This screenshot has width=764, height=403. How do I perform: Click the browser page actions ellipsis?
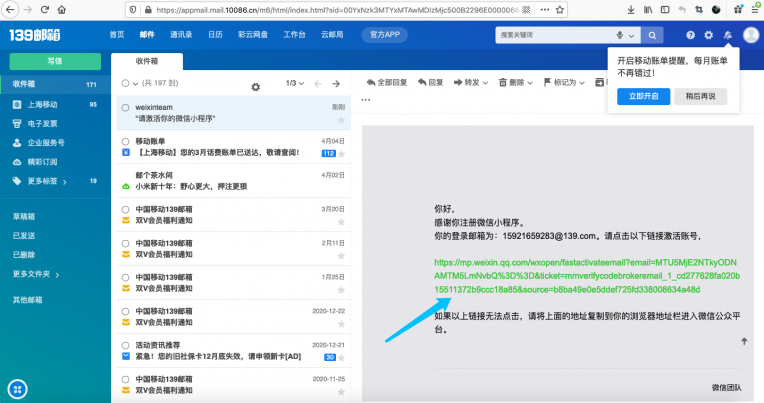(x=545, y=10)
